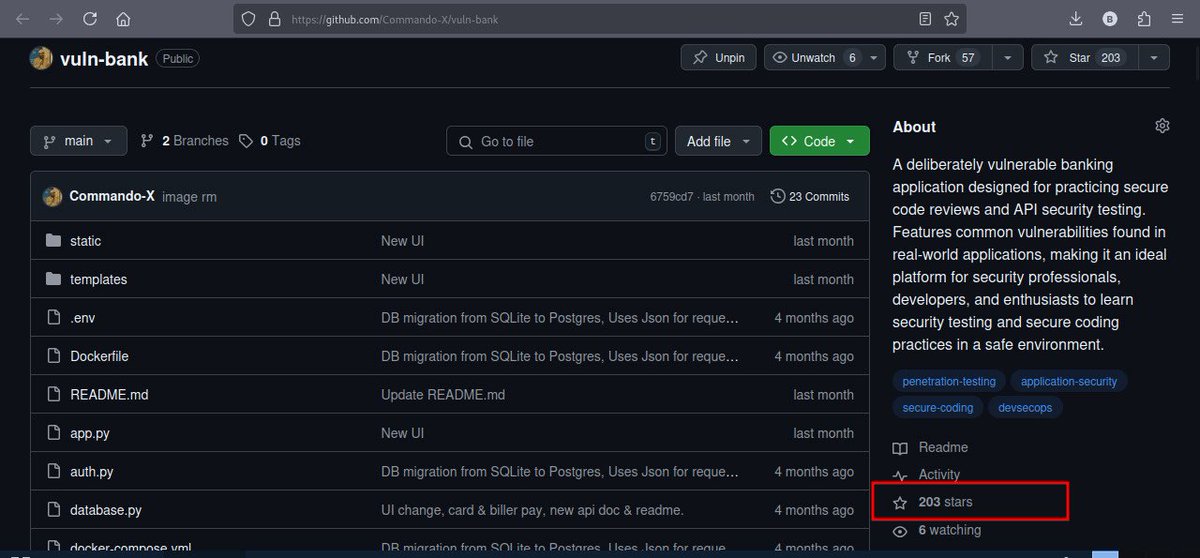Open the 23 Commits history link

coord(810,197)
